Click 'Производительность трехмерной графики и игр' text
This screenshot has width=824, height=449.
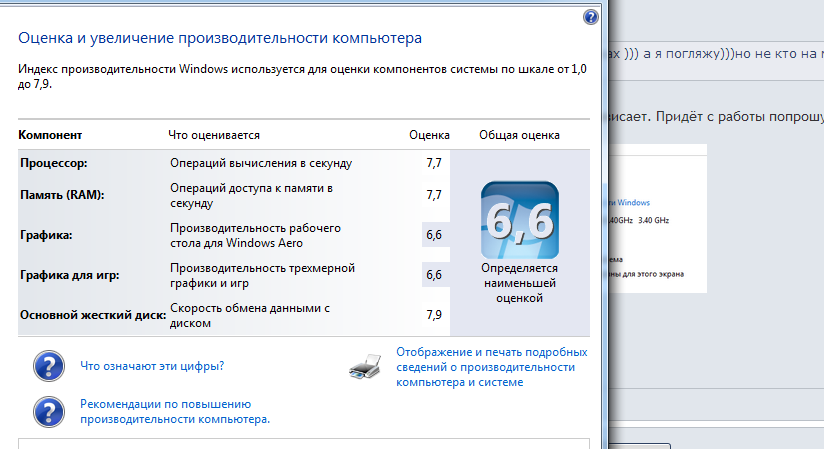pyautogui.click(x=262, y=275)
